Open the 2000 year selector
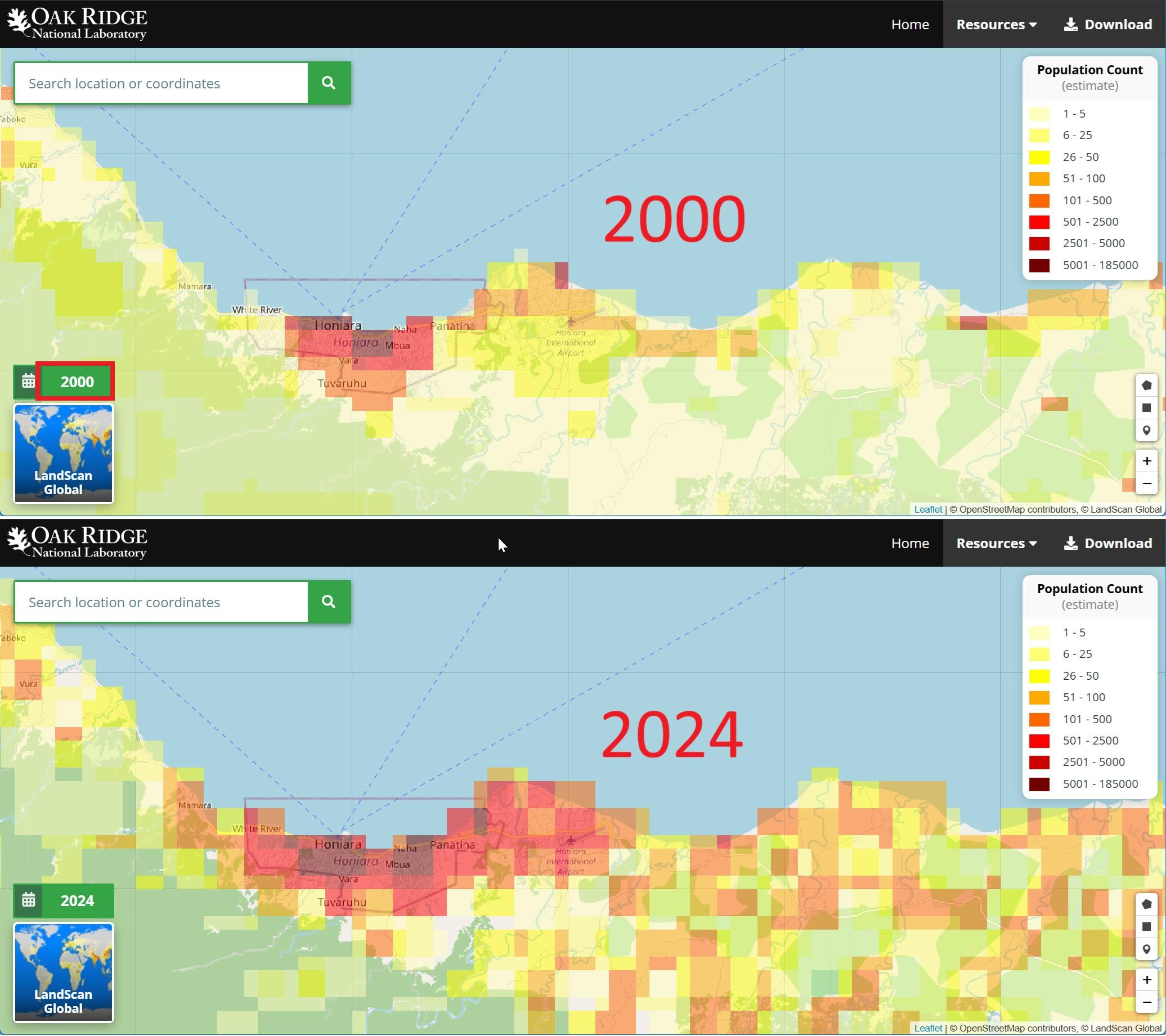The height and width of the screenshot is (1036, 1166). 77,382
